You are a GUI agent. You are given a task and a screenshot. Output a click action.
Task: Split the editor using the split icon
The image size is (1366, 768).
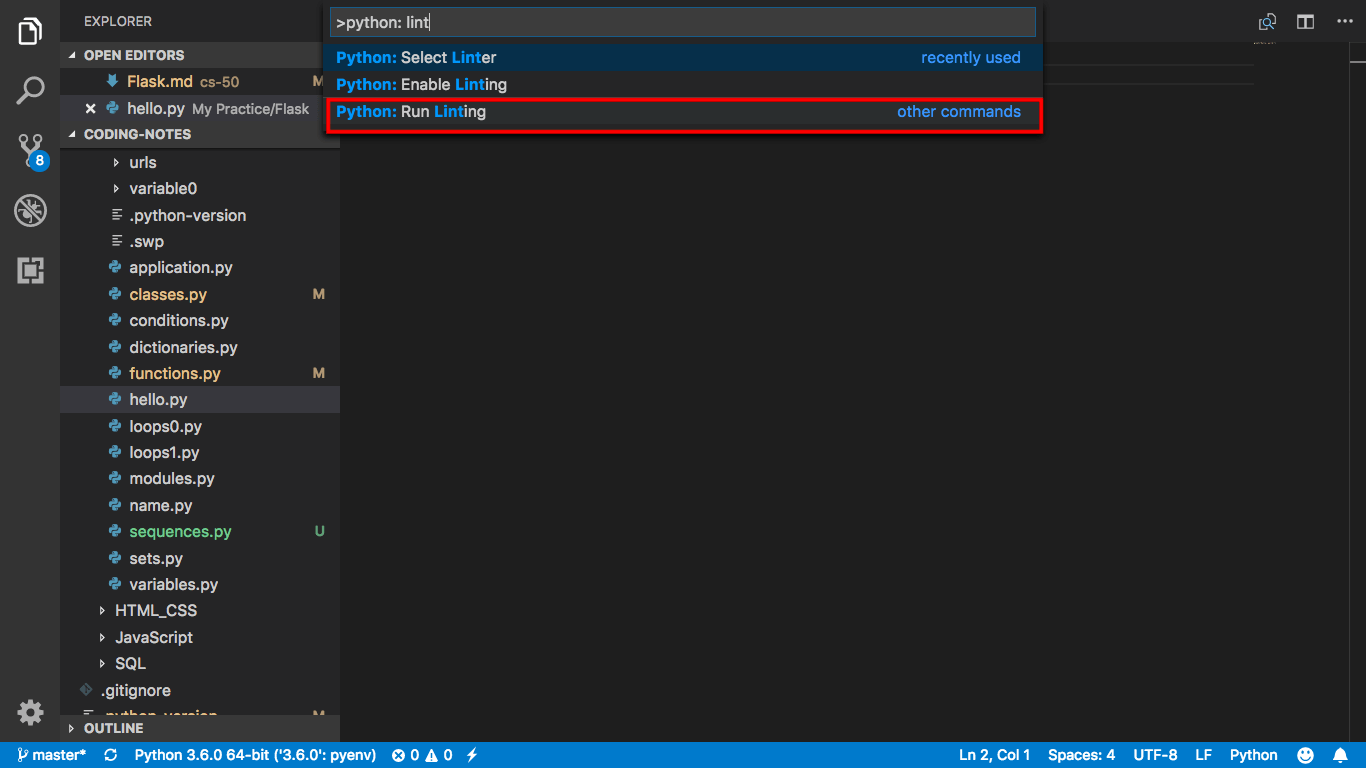click(1305, 22)
